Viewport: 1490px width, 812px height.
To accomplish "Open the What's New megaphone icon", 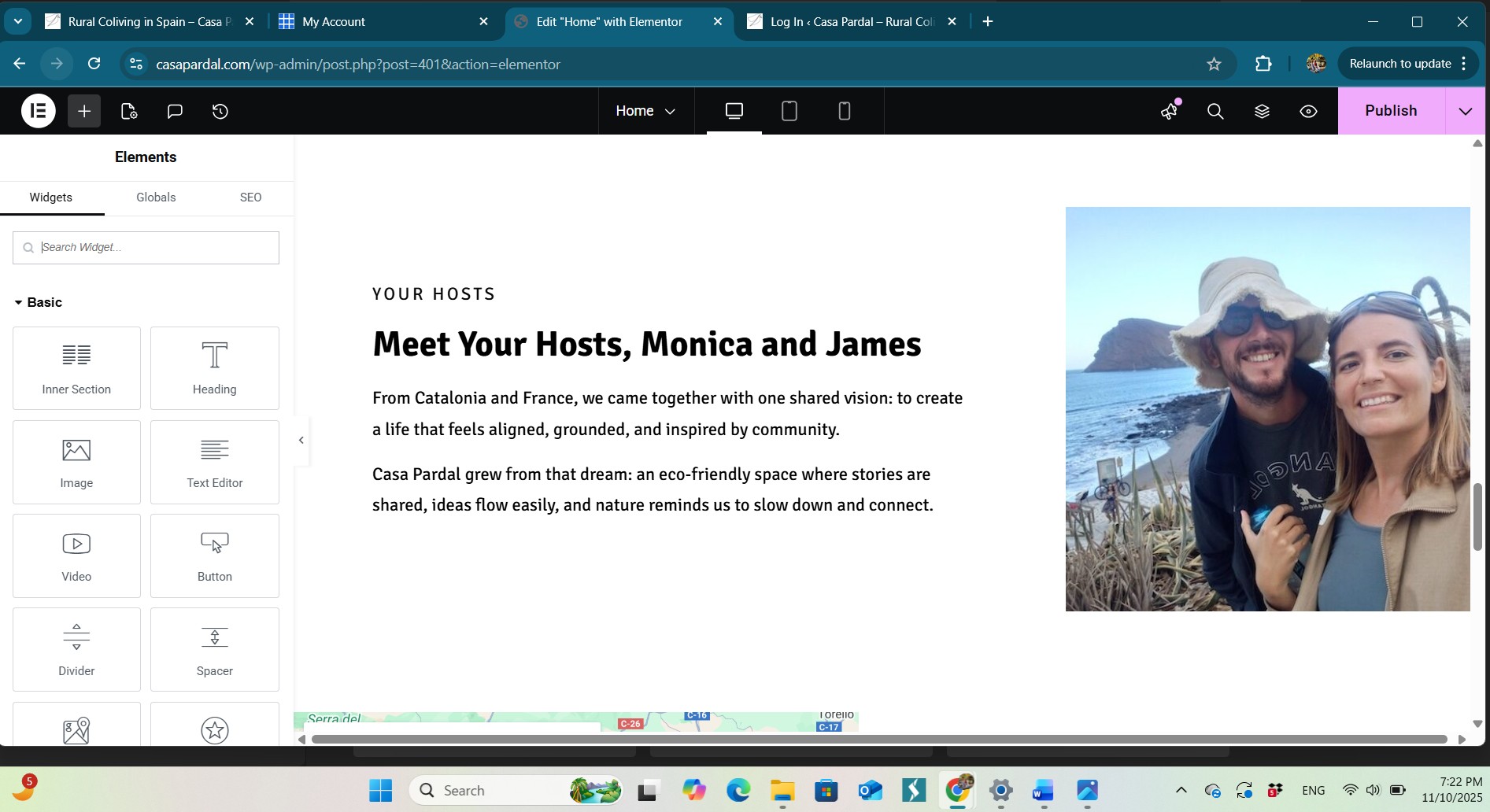I will (x=1170, y=111).
